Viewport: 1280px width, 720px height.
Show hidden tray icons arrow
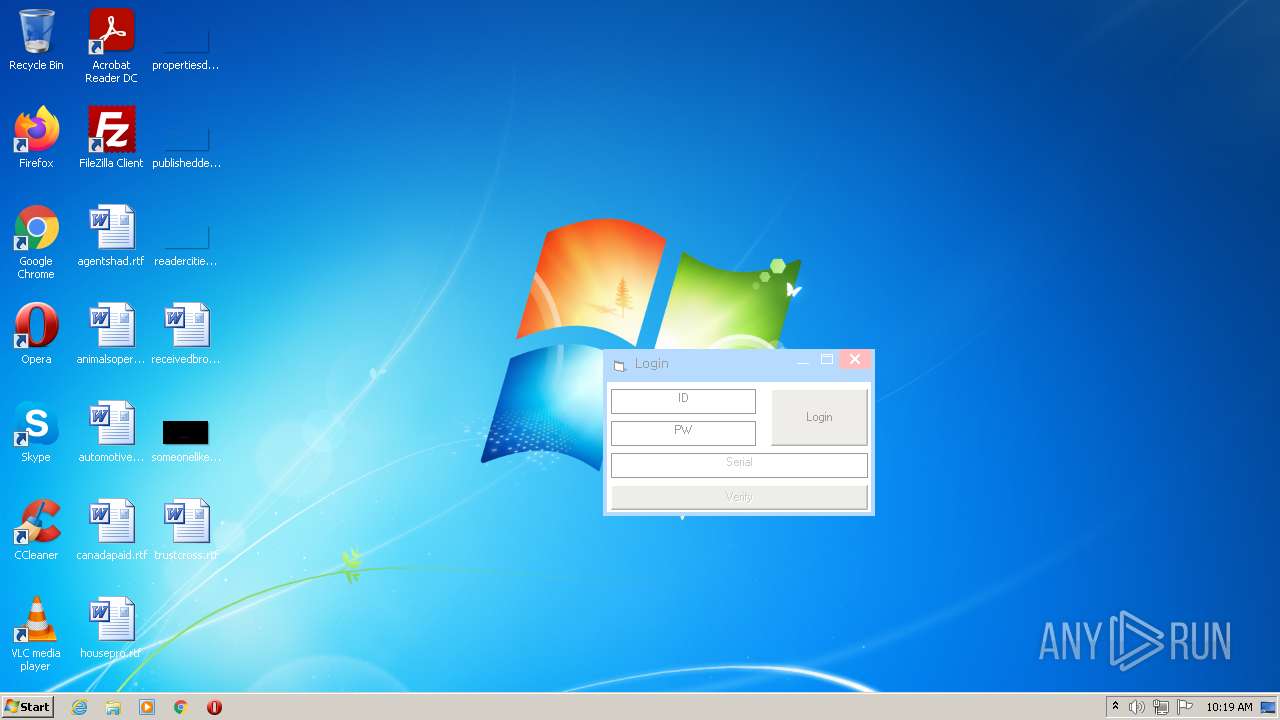pyautogui.click(x=1115, y=706)
